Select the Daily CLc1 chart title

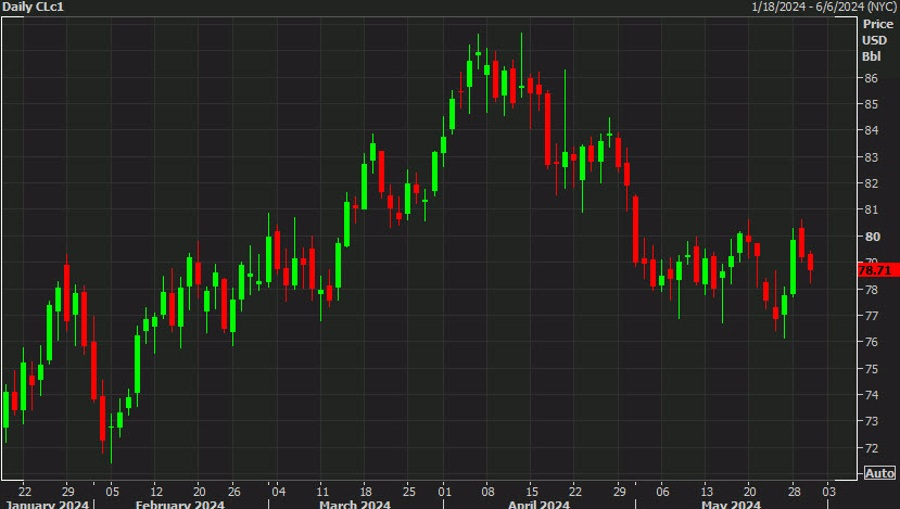[33, 7]
